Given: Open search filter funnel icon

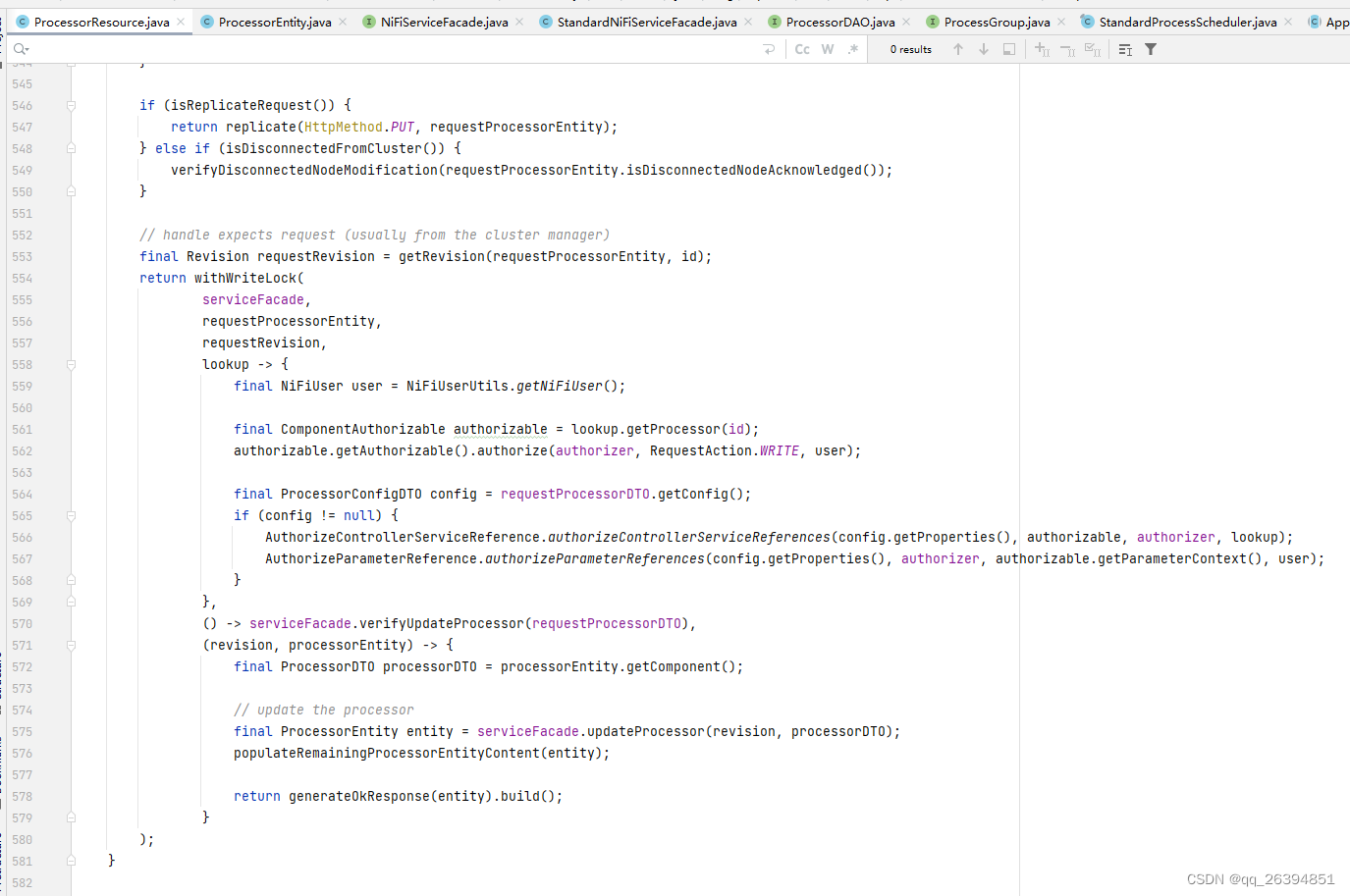Looking at the screenshot, I should pos(1151,49).
